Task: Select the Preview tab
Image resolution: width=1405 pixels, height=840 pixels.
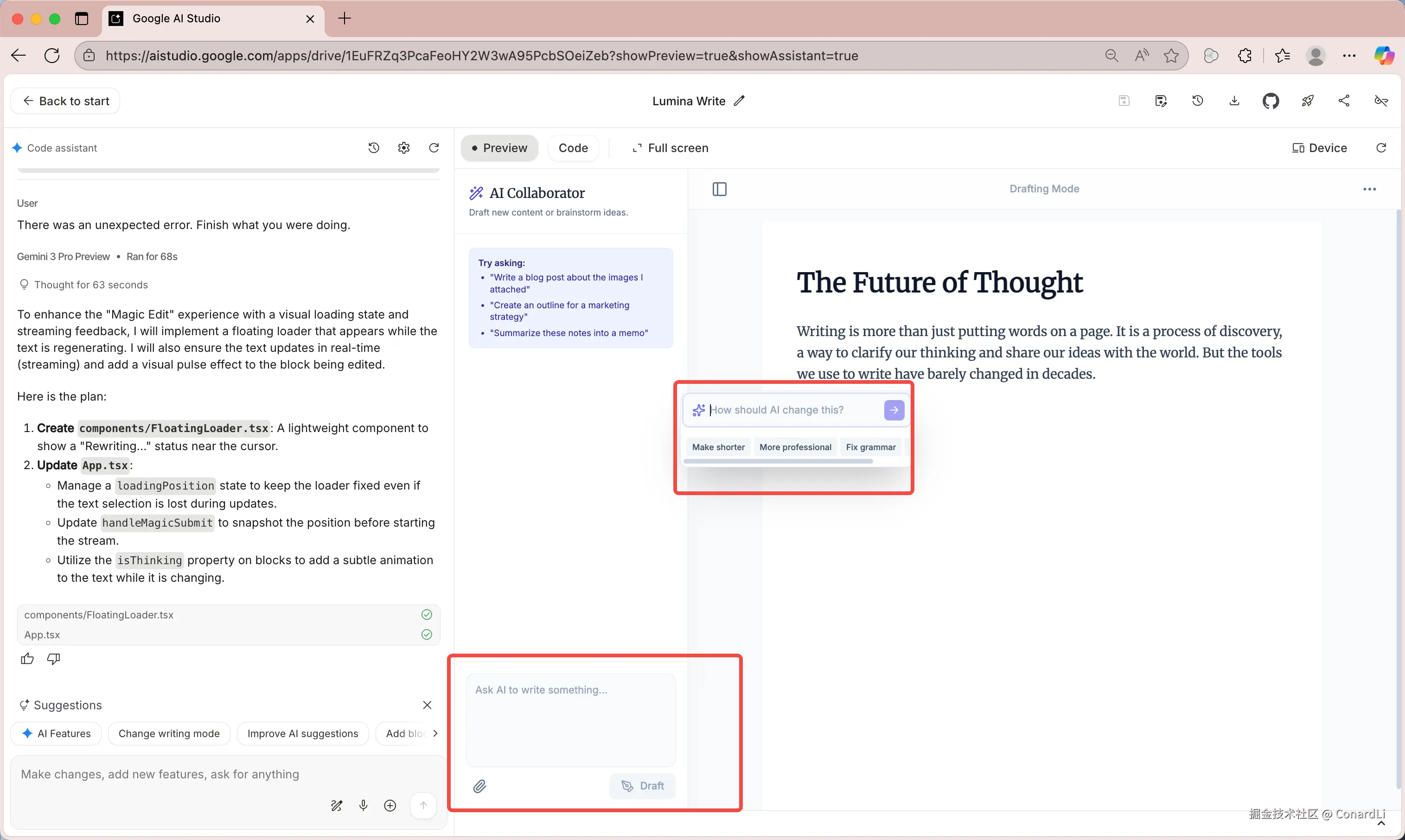Action: [499, 148]
